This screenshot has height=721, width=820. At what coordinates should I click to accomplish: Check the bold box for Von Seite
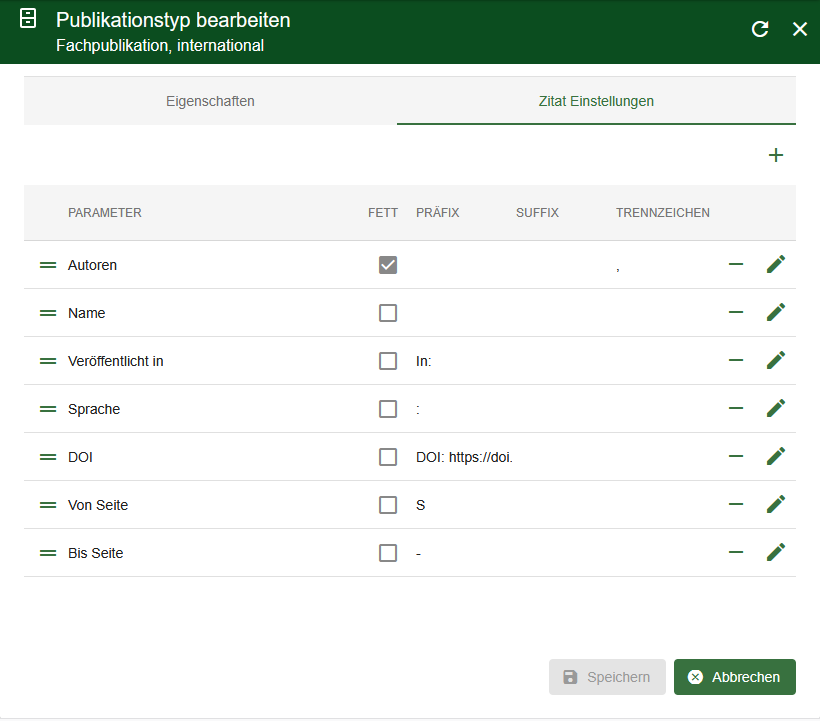click(388, 505)
